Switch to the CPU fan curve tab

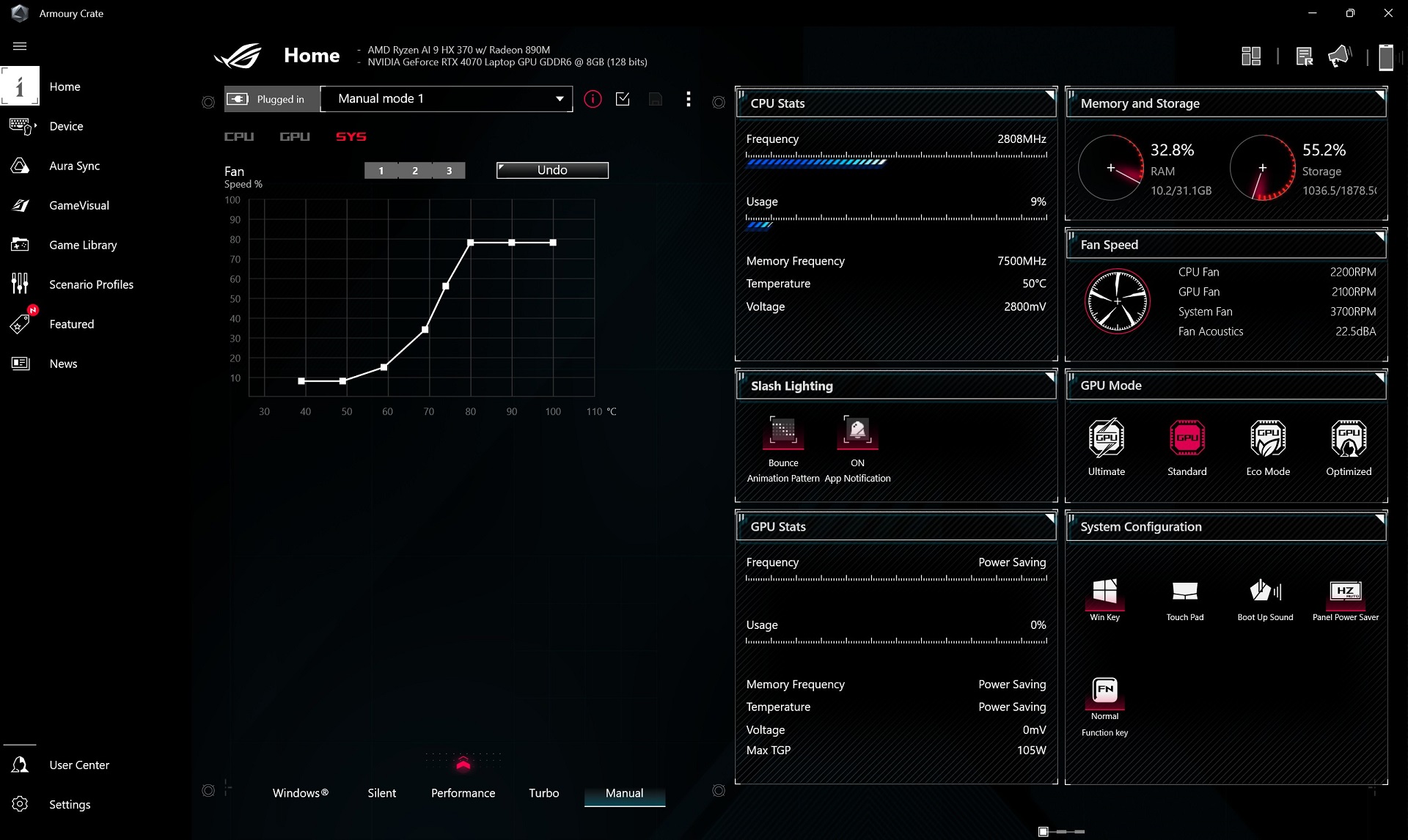point(239,137)
